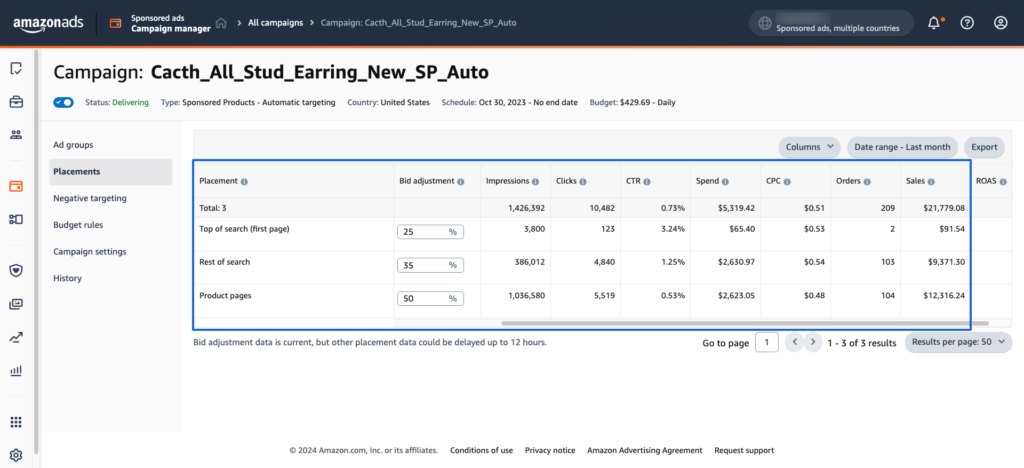The height and width of the screenshot is (468, 1024).
Task: Open the settings gear in sidebar
Action: point(16,456)
